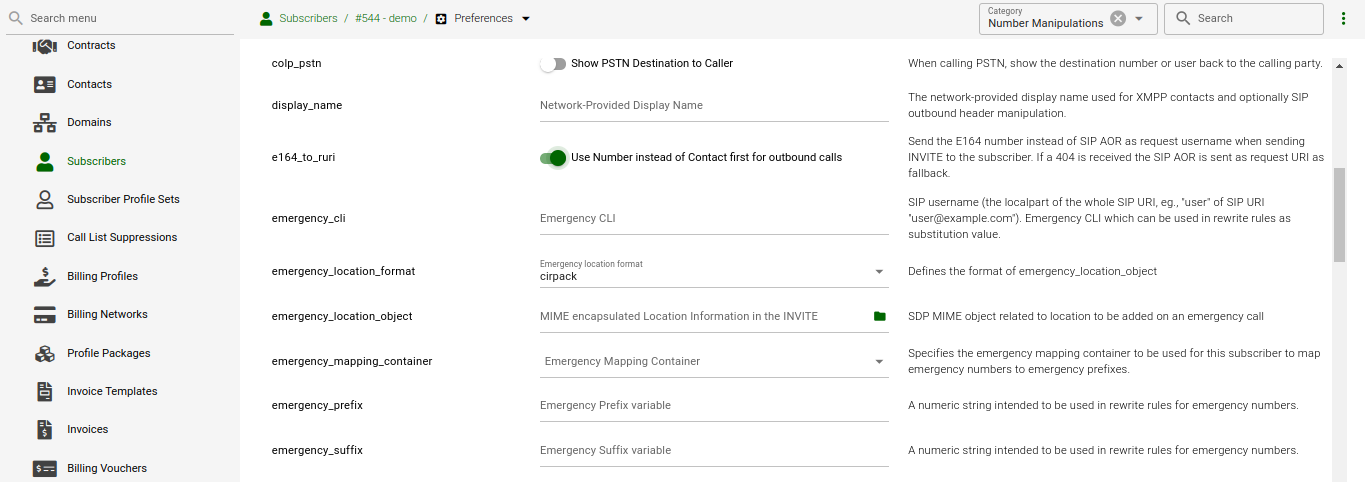
Task: Clear the Number Manipulations category filter
Action: click(1118, 19)
